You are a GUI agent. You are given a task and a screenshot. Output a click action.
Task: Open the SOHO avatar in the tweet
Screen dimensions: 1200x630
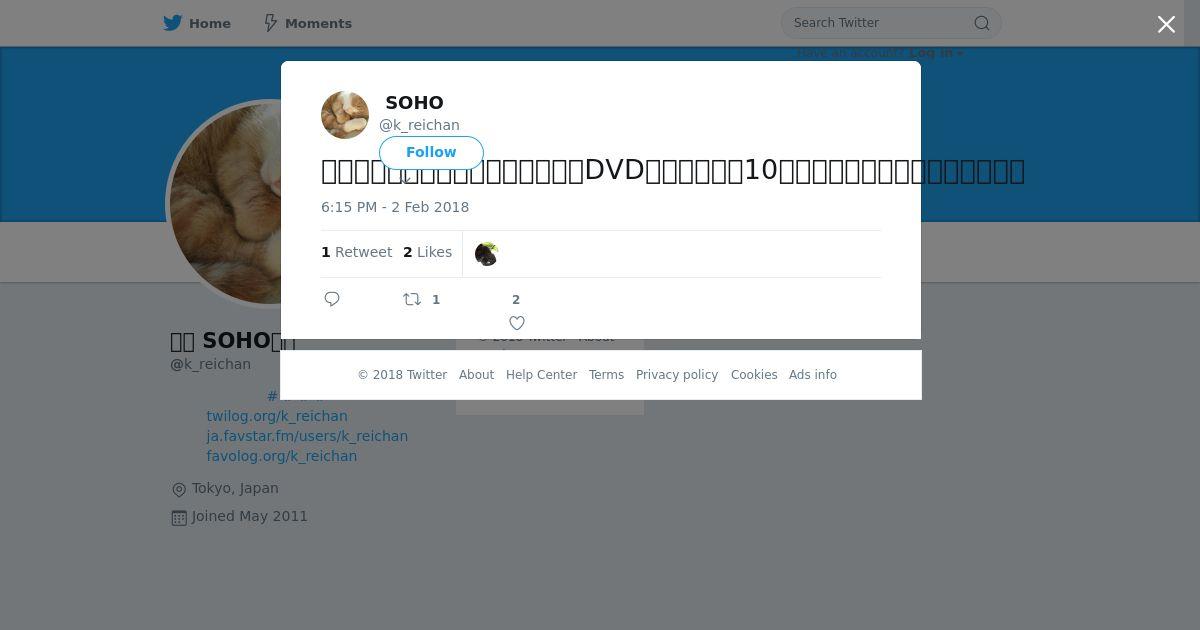(x=345, y=115)
